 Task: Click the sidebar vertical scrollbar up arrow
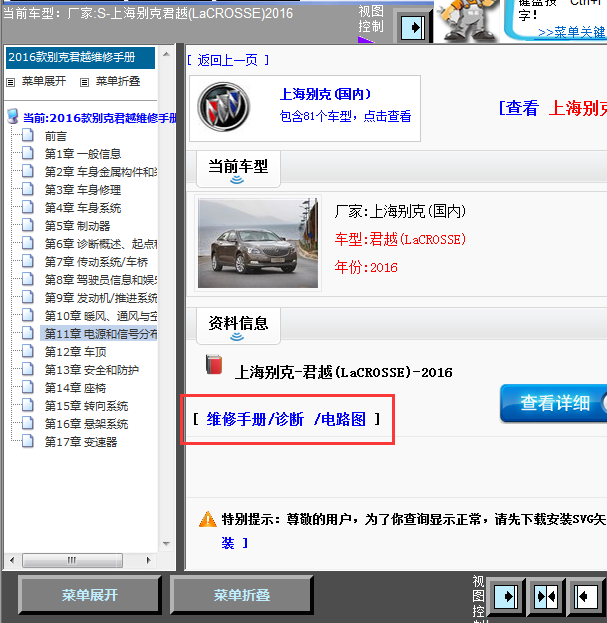(x=166, y=54)
